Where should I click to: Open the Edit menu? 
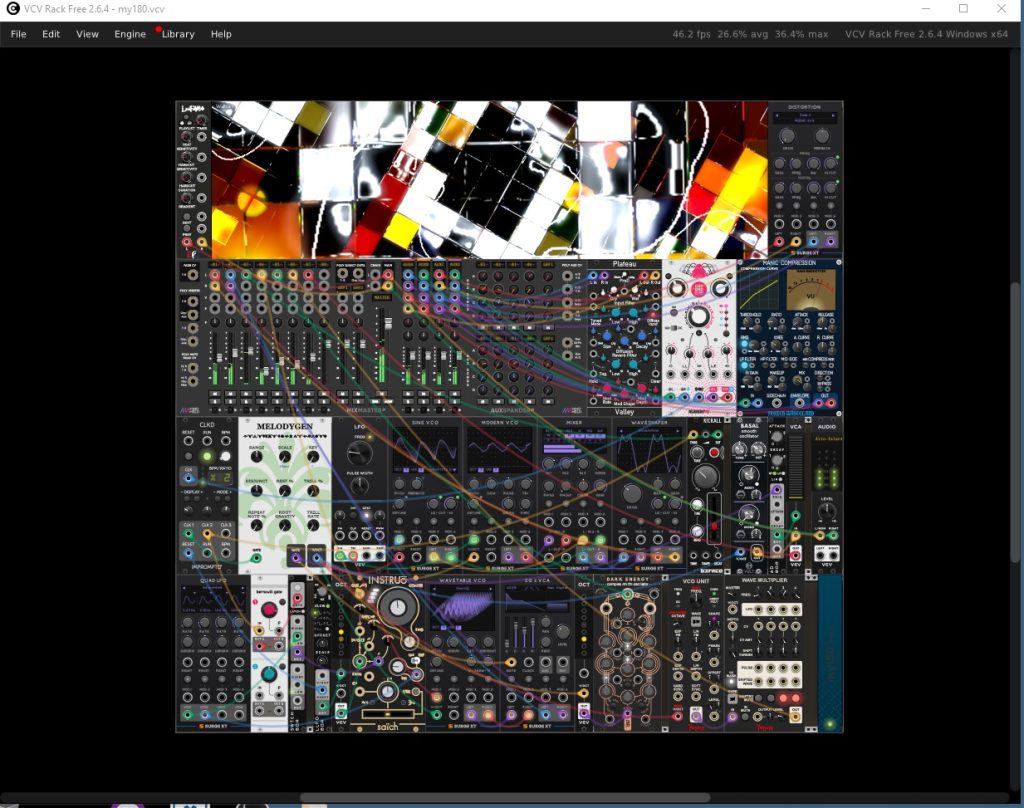pos(51,34)
